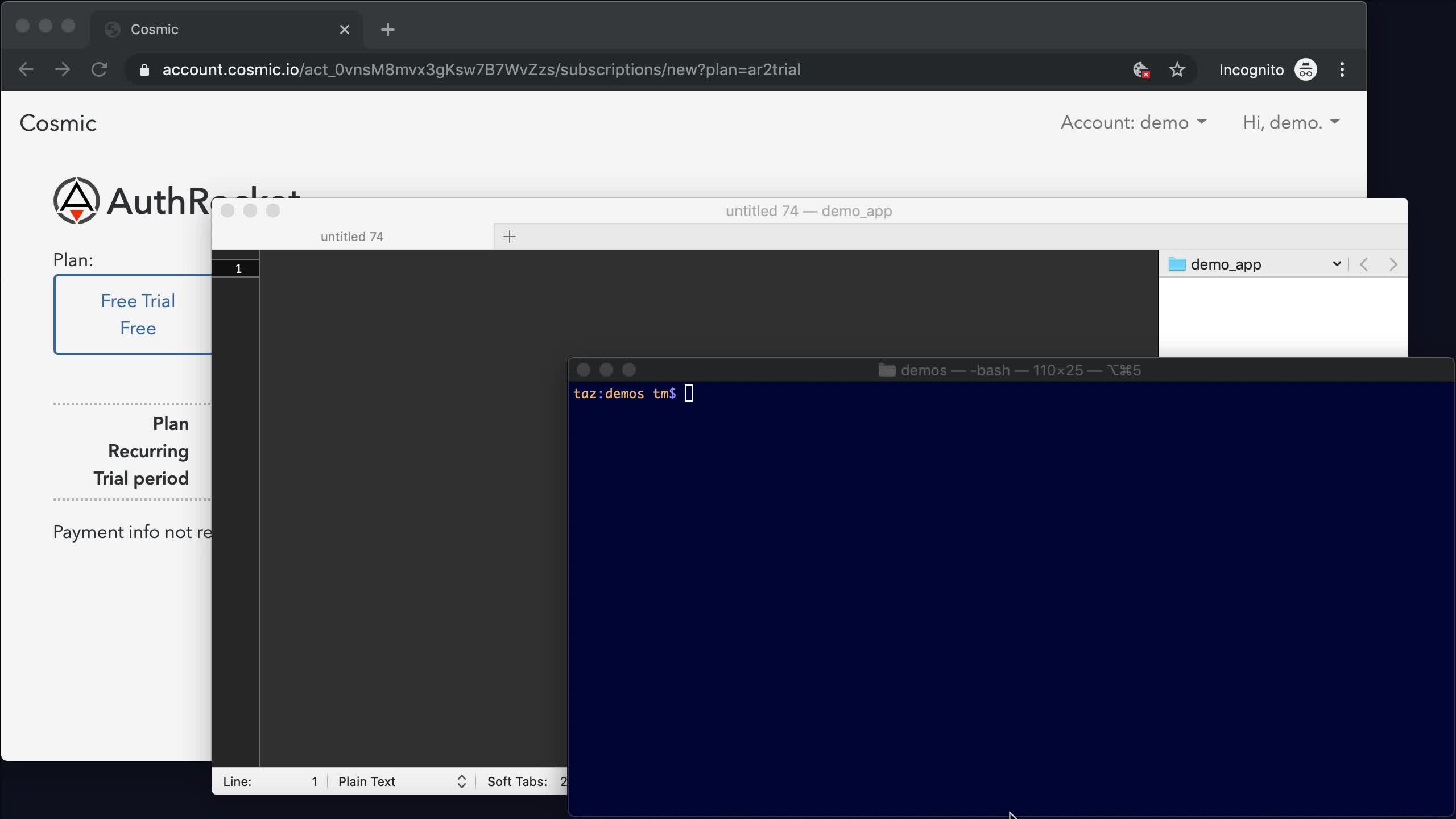This screenshot has height=819, width=1456.
Task: Navigate forward in the file browser
Action: click(1393, 264)
